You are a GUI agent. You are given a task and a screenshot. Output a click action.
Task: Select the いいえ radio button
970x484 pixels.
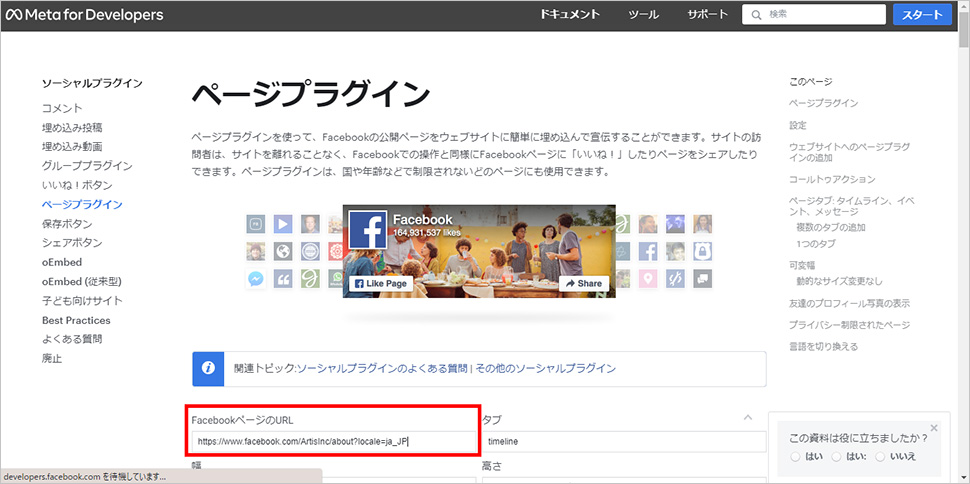pos(880,456)
